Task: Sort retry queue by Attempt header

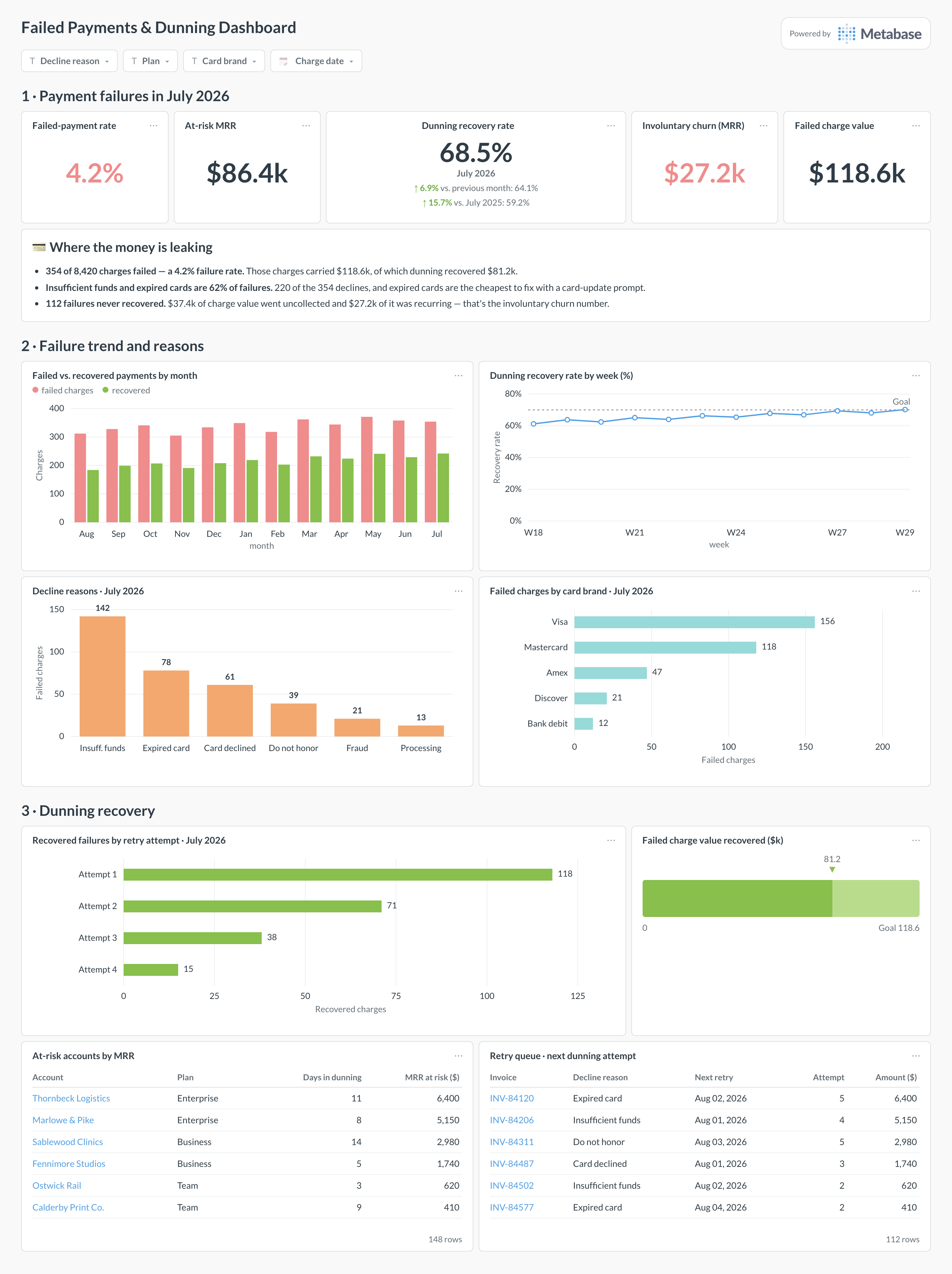Action: (x=828, y=1078)
